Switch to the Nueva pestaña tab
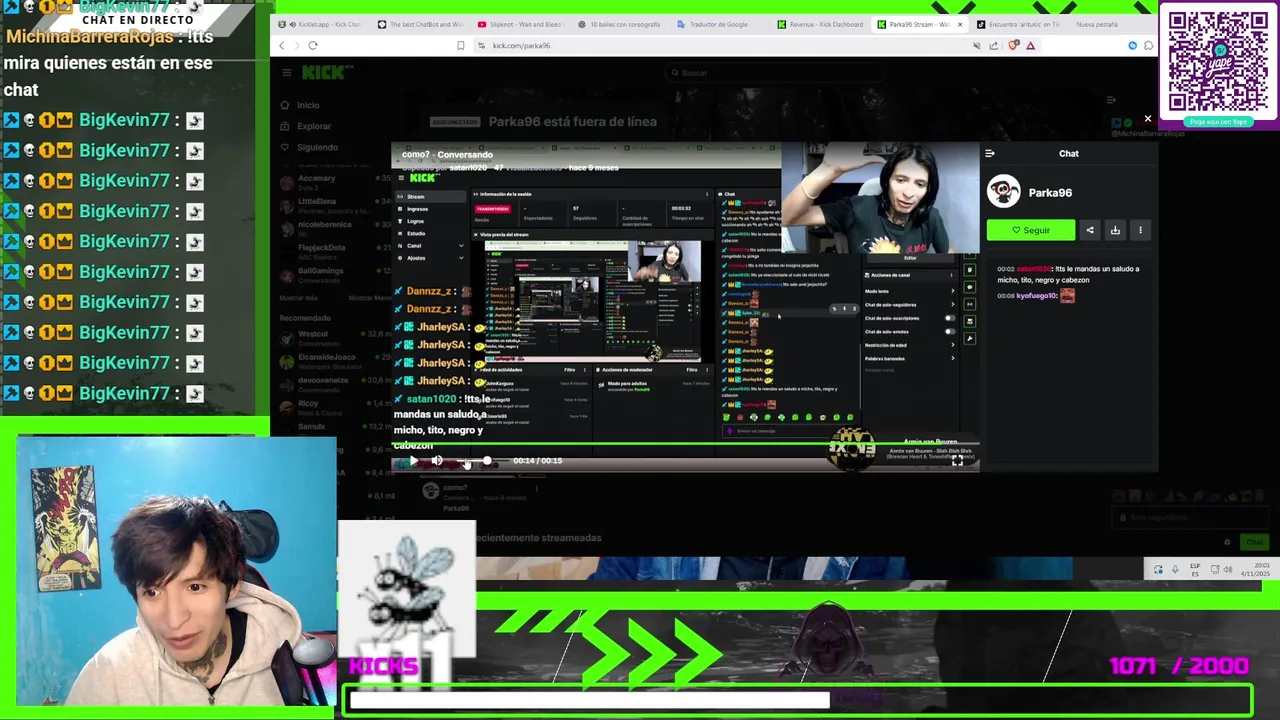Viewport: 1280px width, 720px height. 1097,24
